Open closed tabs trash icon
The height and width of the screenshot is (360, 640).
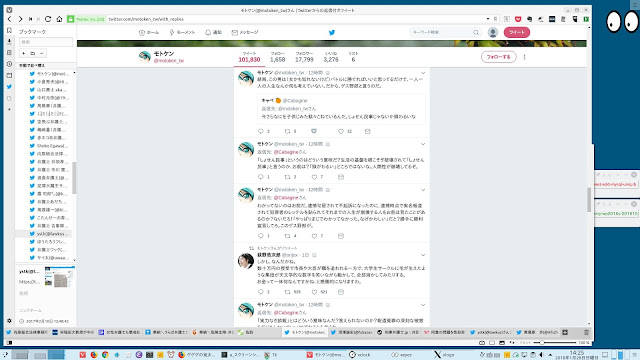point(587,333)
